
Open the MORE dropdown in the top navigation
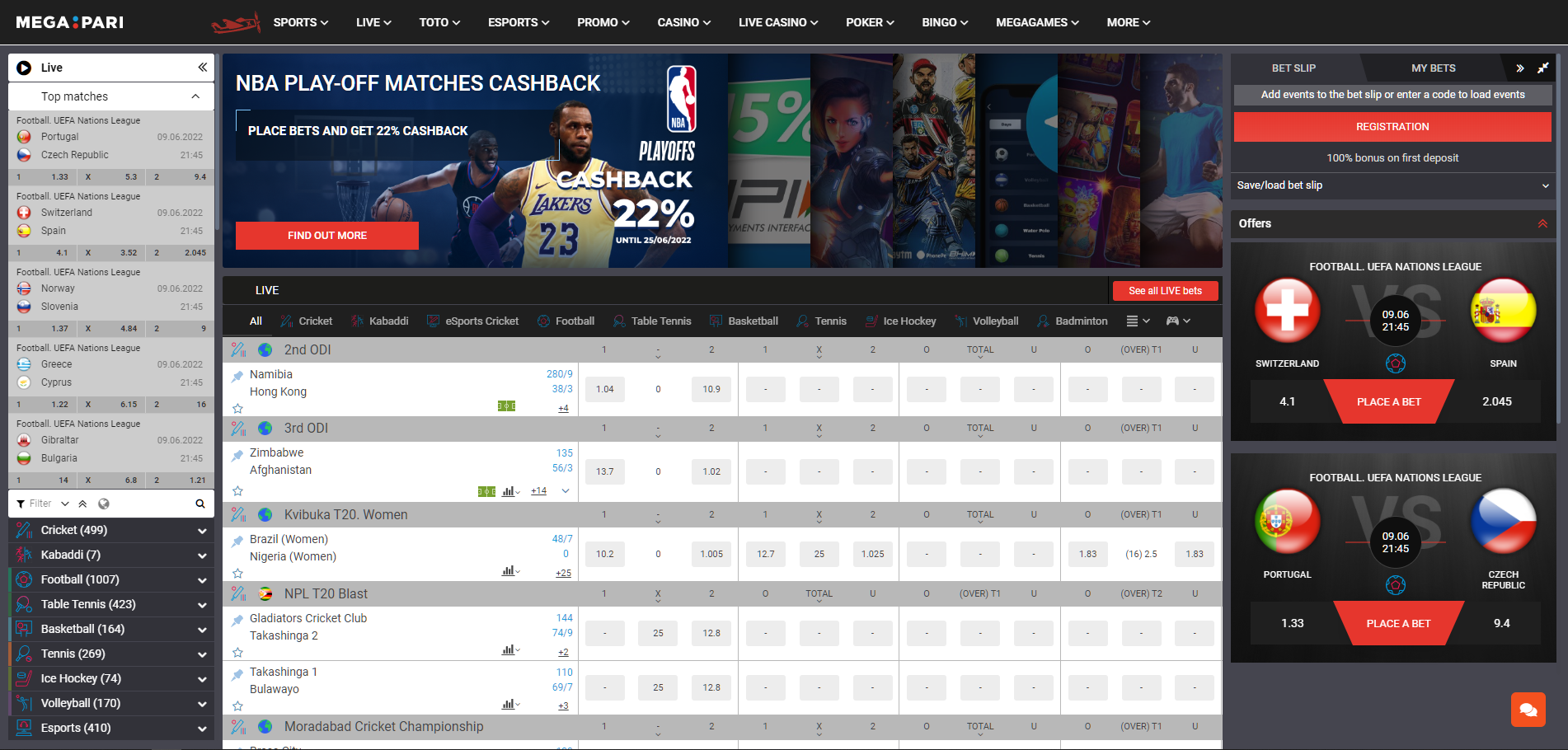1129,22
